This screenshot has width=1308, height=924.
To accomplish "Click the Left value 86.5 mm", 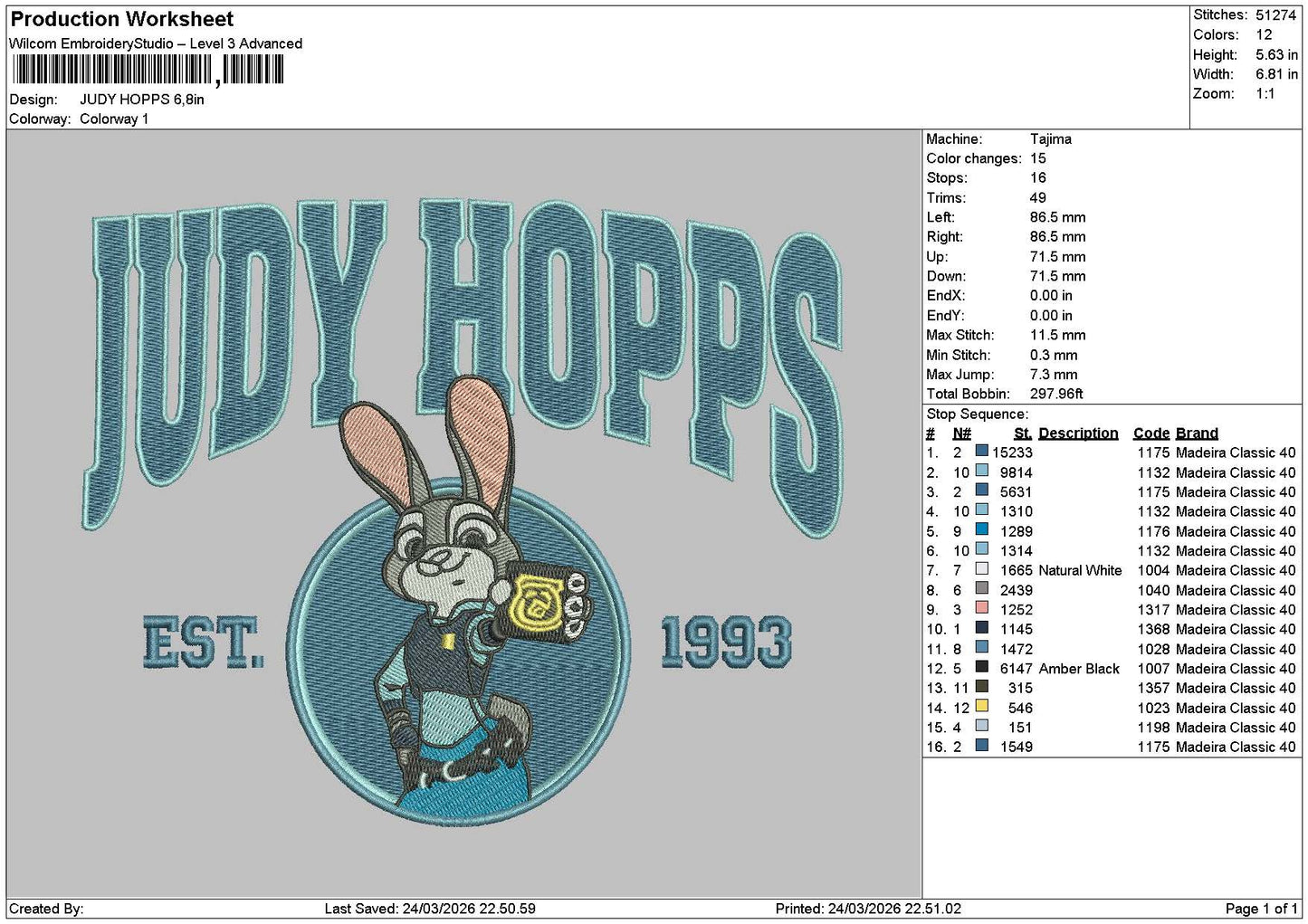I will coord(1057,217).
